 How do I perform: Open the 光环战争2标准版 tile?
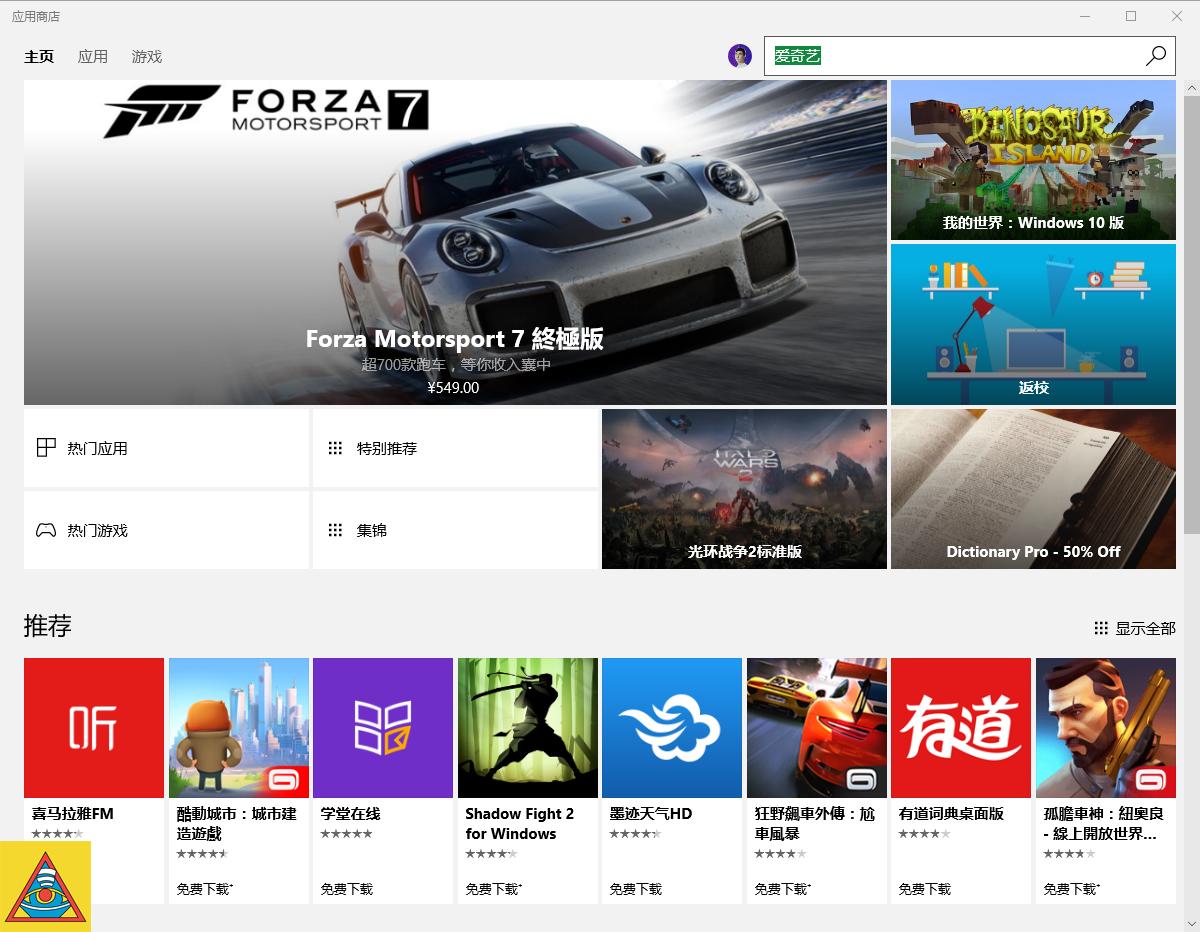744,489
